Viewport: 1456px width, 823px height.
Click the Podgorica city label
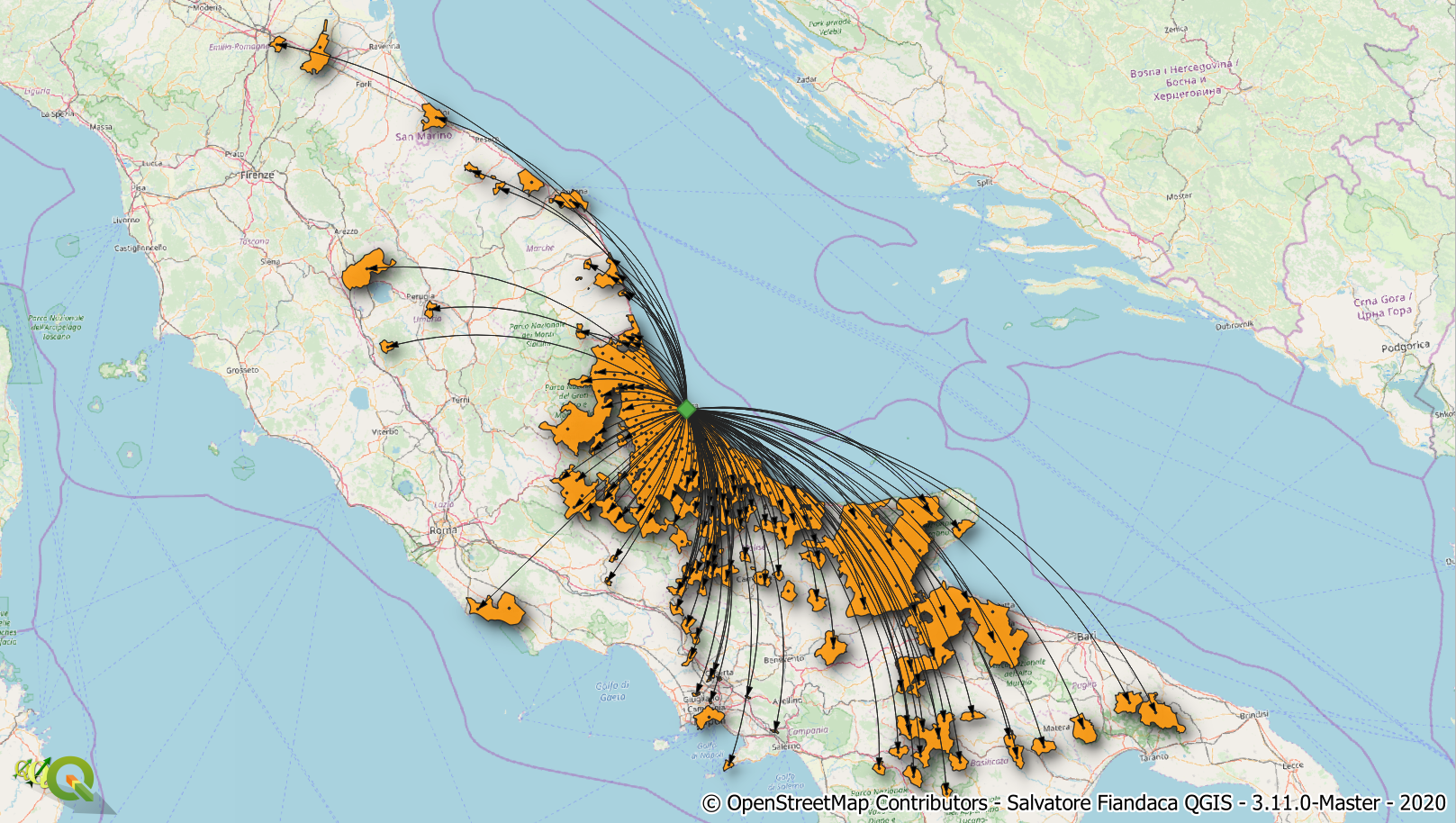click(1405, 347)
